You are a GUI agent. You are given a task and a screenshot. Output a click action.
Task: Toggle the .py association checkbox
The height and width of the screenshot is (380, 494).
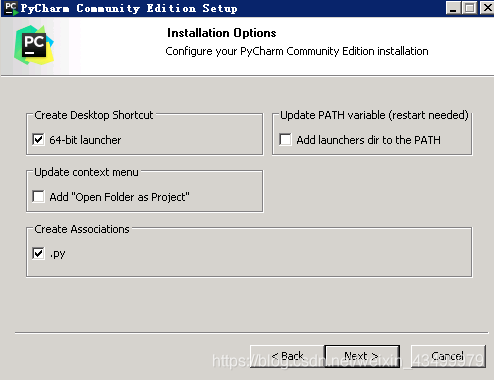[x=38, y=253]
